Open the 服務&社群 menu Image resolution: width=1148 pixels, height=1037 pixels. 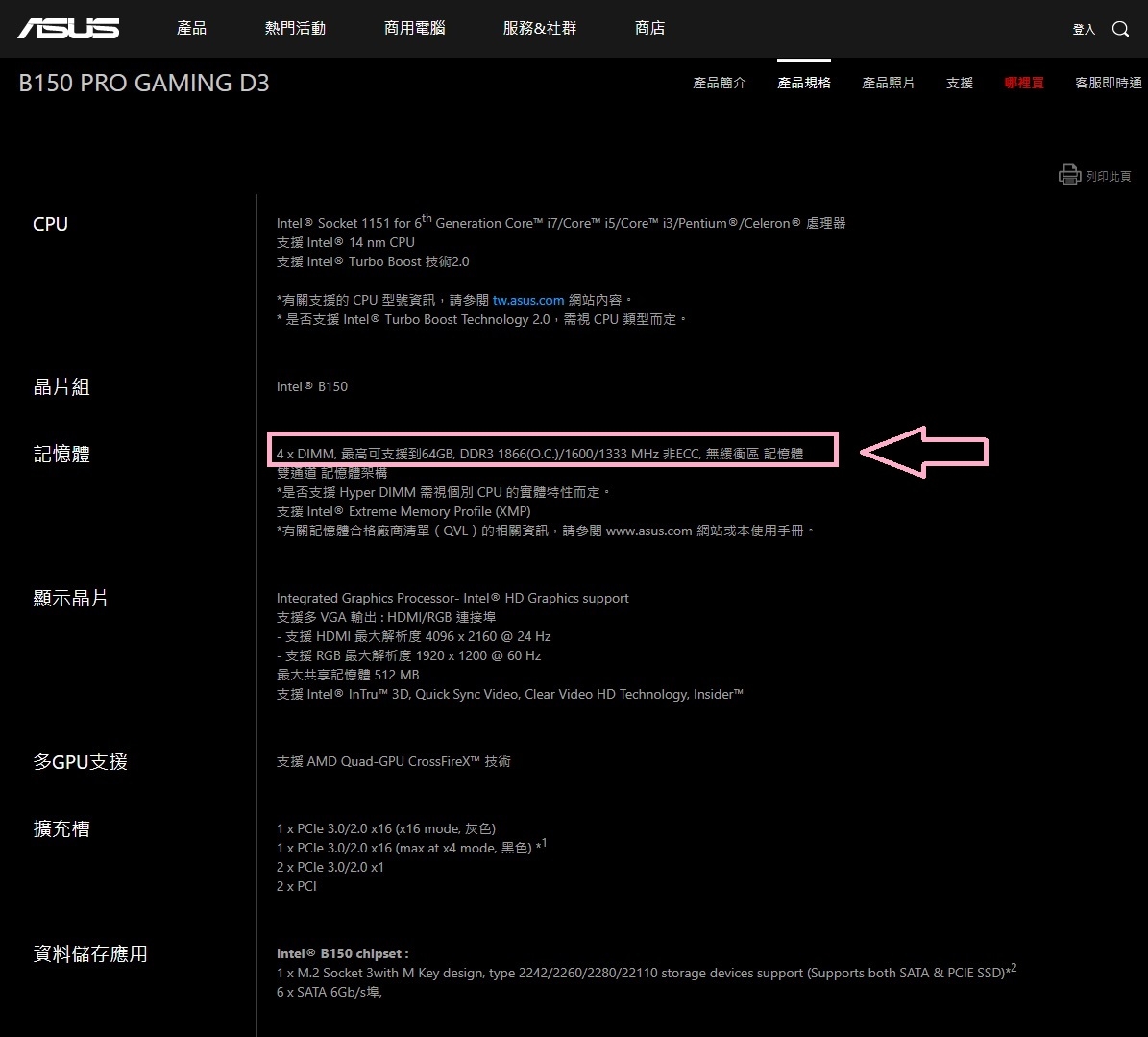(x=540, y=28)
